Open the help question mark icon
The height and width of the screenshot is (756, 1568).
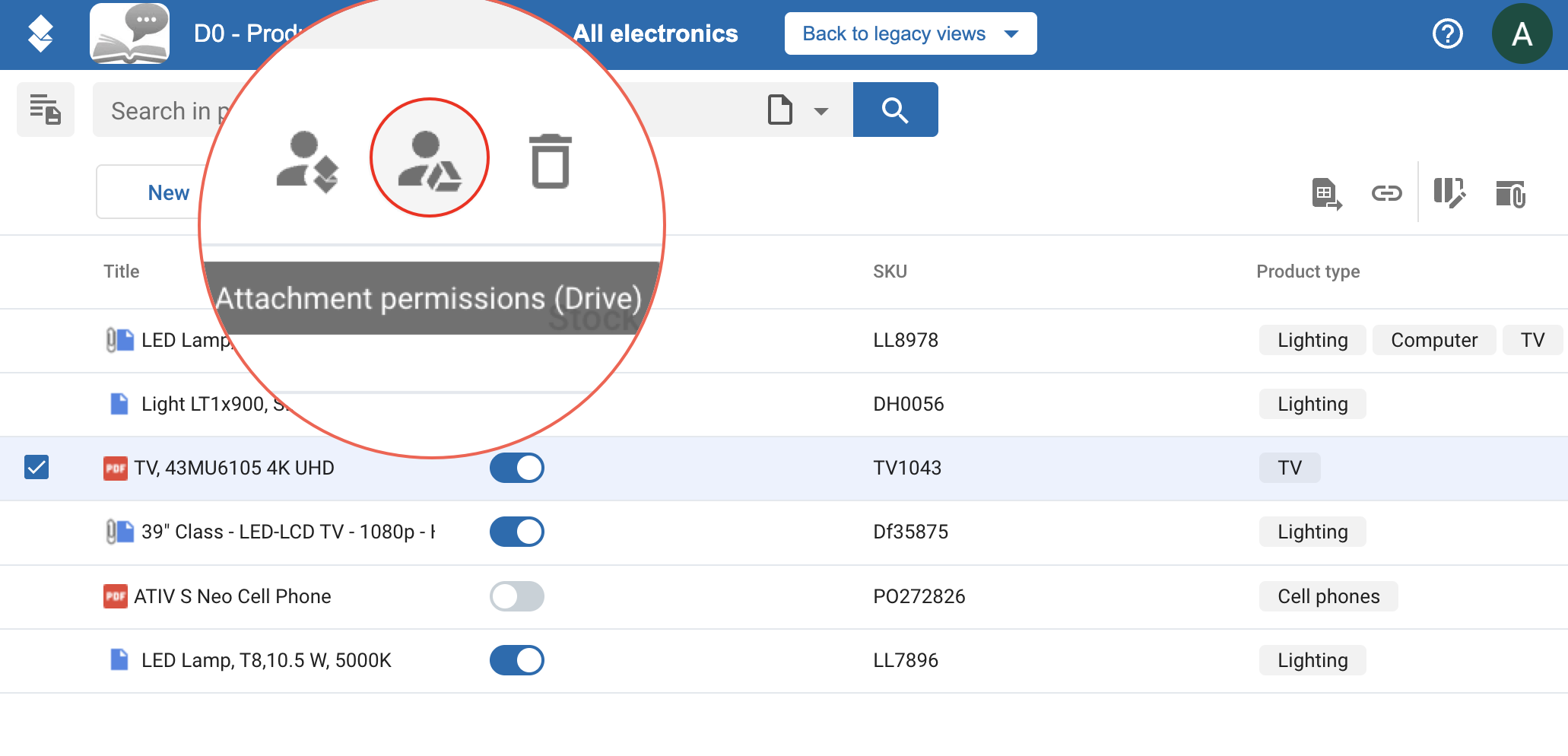click(x=1447, y=33)
